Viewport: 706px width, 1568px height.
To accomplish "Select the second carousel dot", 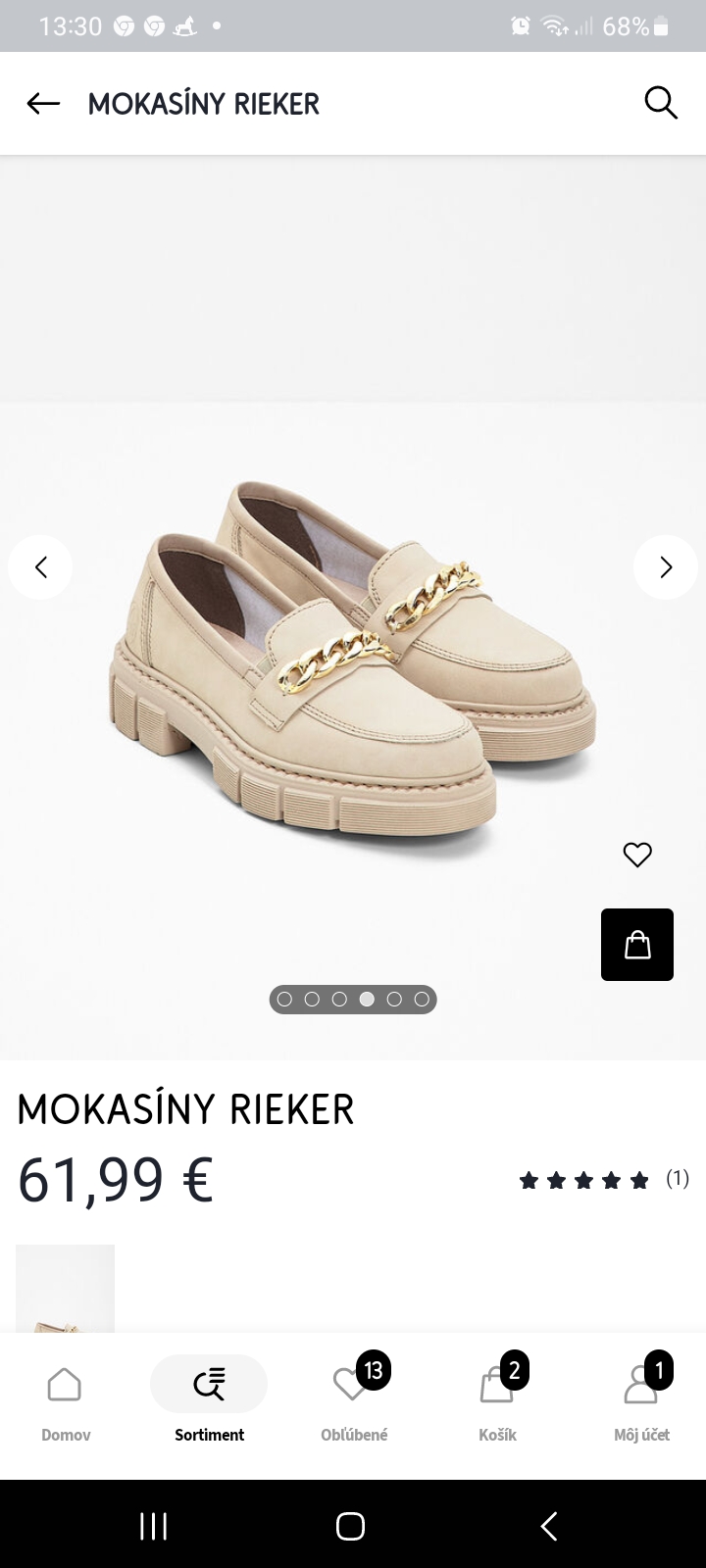I will [x=312, y=1000].
